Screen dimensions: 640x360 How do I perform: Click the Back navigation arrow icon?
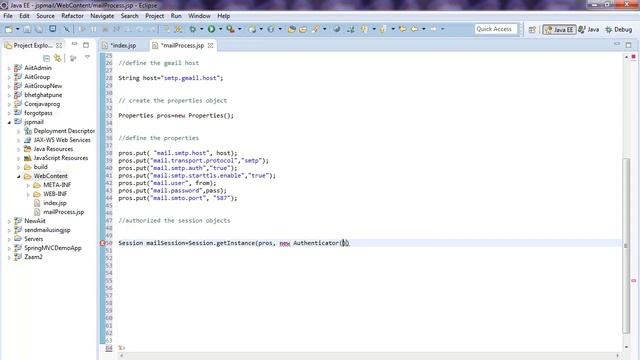(414, 29)
